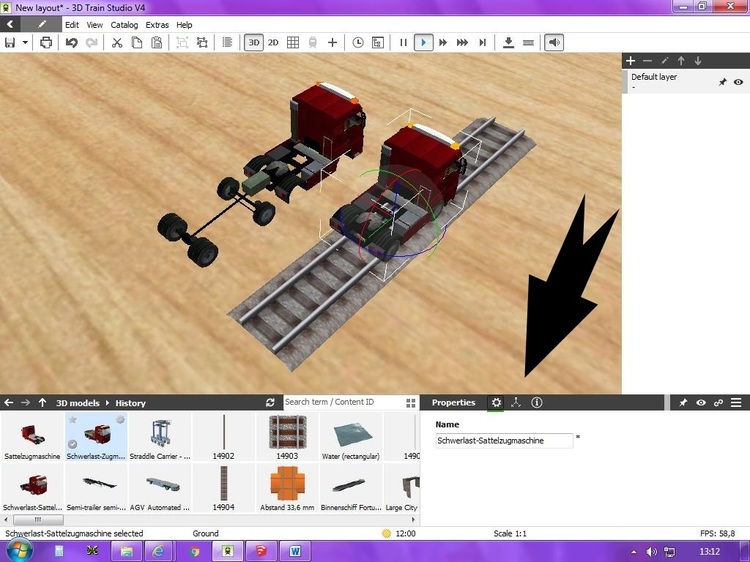Click the 3D models breadcrumb
Viewport: 750px width, 562px height.
[x=77, y=403]
